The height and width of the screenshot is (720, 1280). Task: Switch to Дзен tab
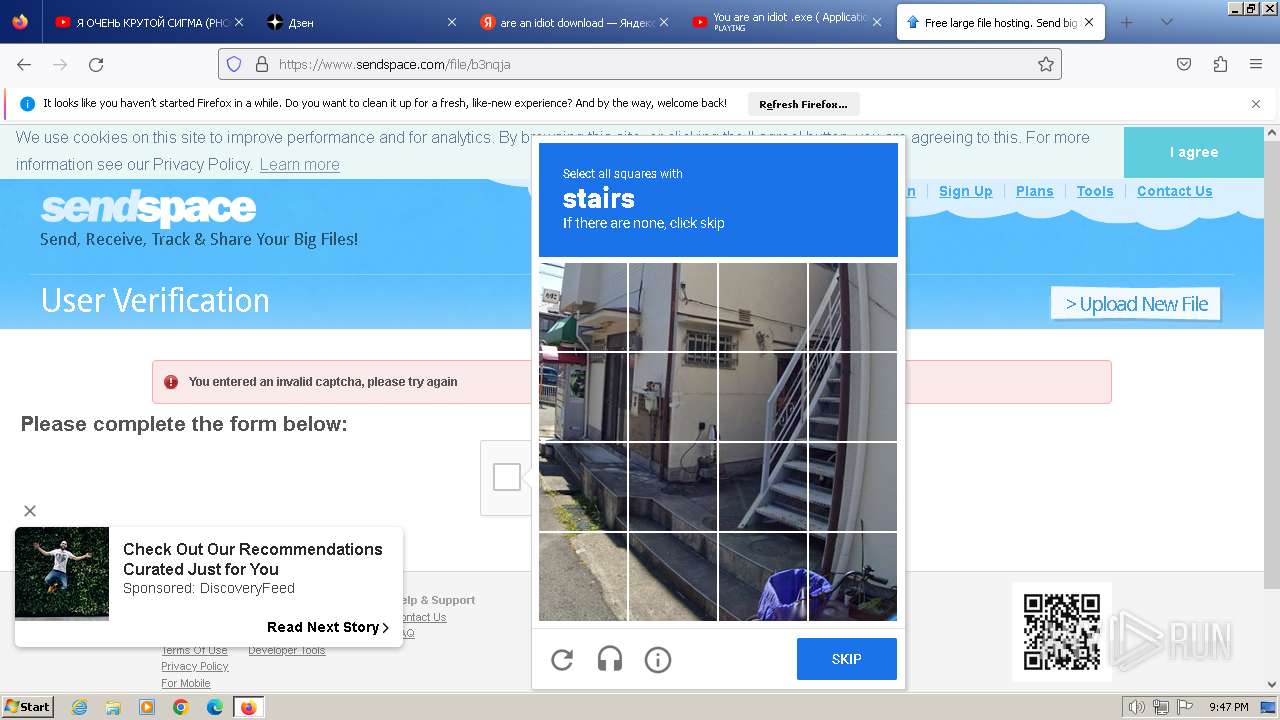360,22
